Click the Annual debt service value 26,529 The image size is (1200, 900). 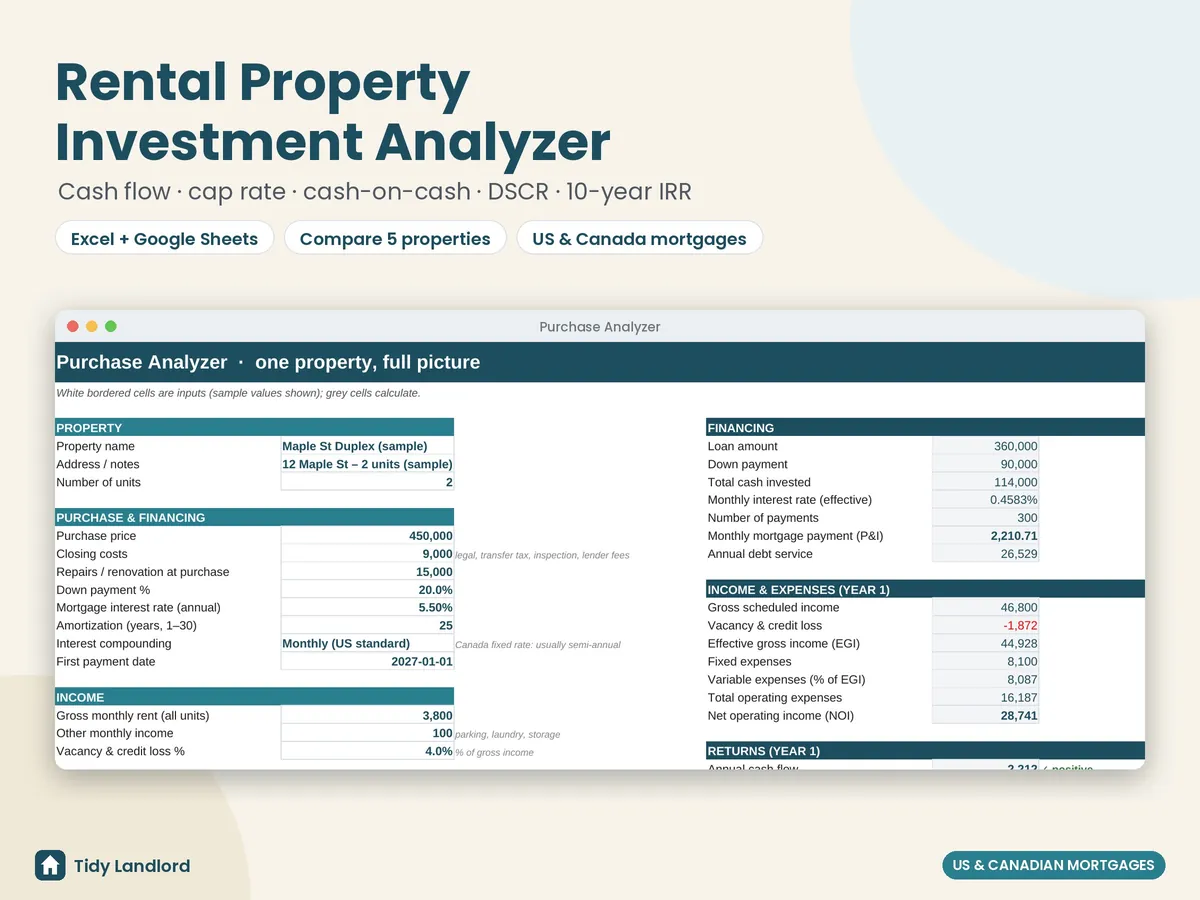pyautogui.click(x=985, y=554)
